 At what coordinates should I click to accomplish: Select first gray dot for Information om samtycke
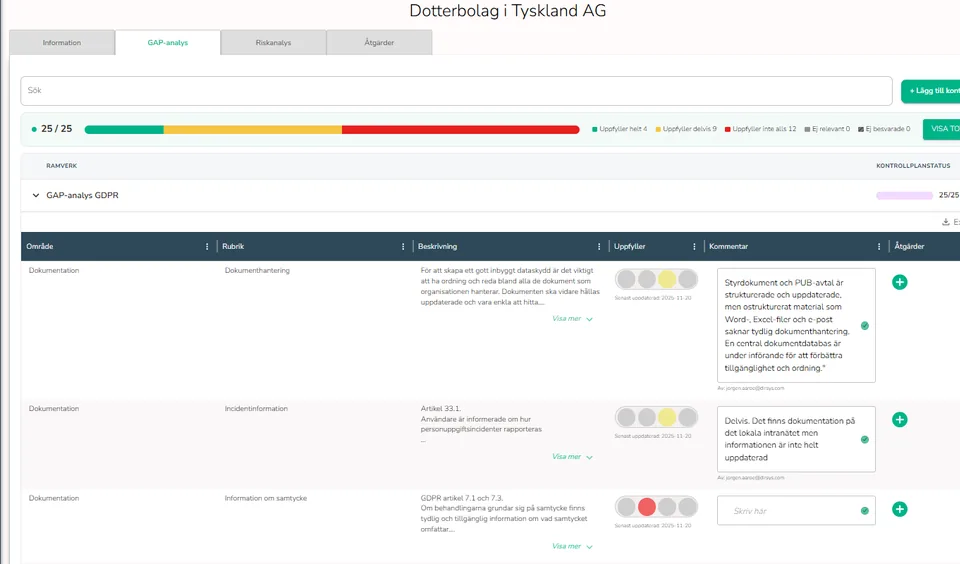pos(626,507)
